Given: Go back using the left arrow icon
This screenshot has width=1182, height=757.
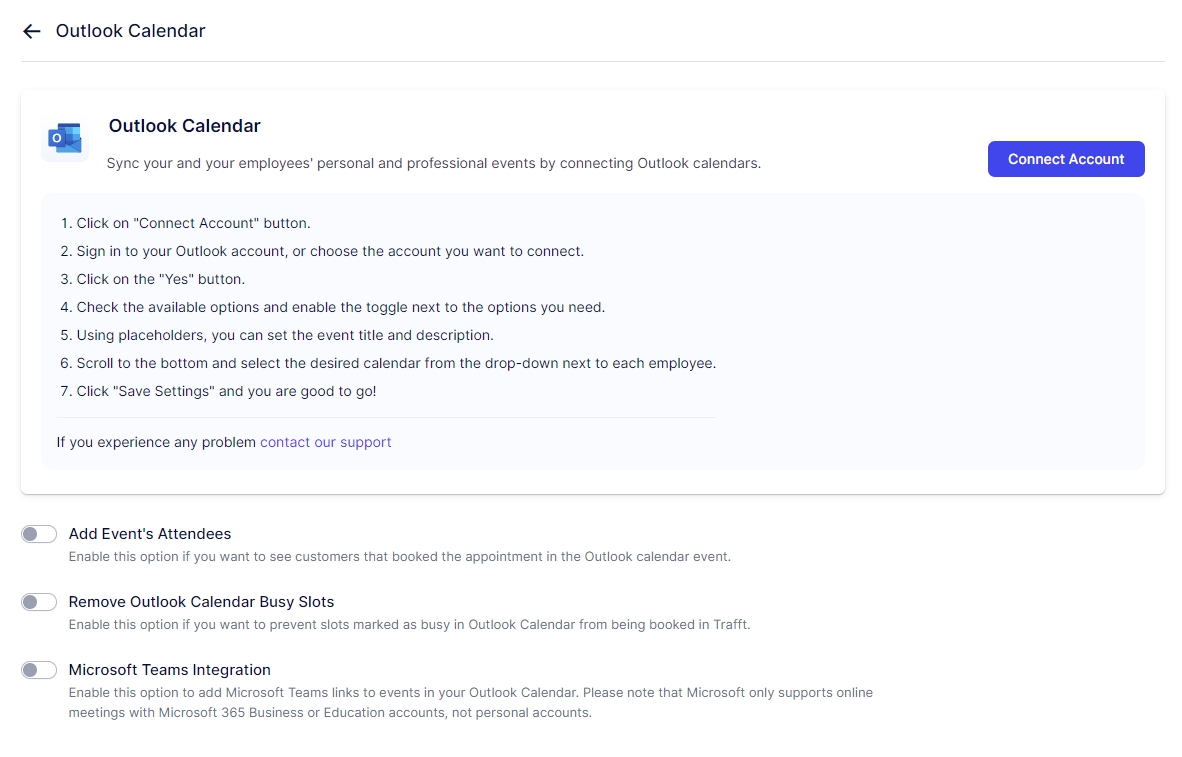Looking at the screenshot, I should [x=32, y=31].
